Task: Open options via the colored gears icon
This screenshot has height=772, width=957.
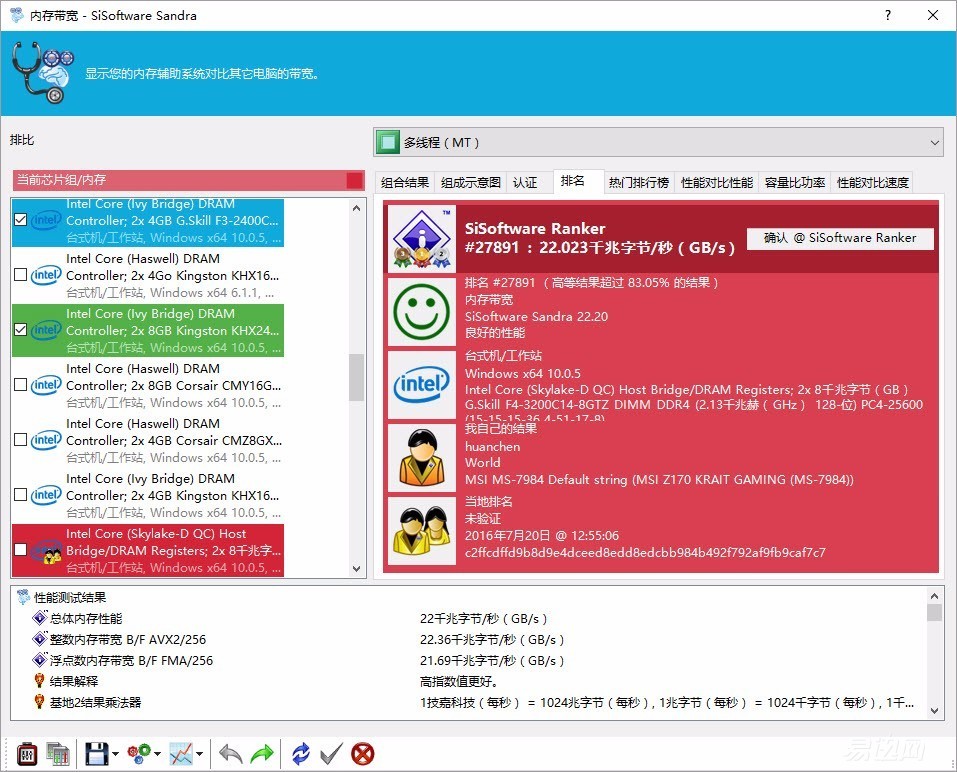Action: 139,754
